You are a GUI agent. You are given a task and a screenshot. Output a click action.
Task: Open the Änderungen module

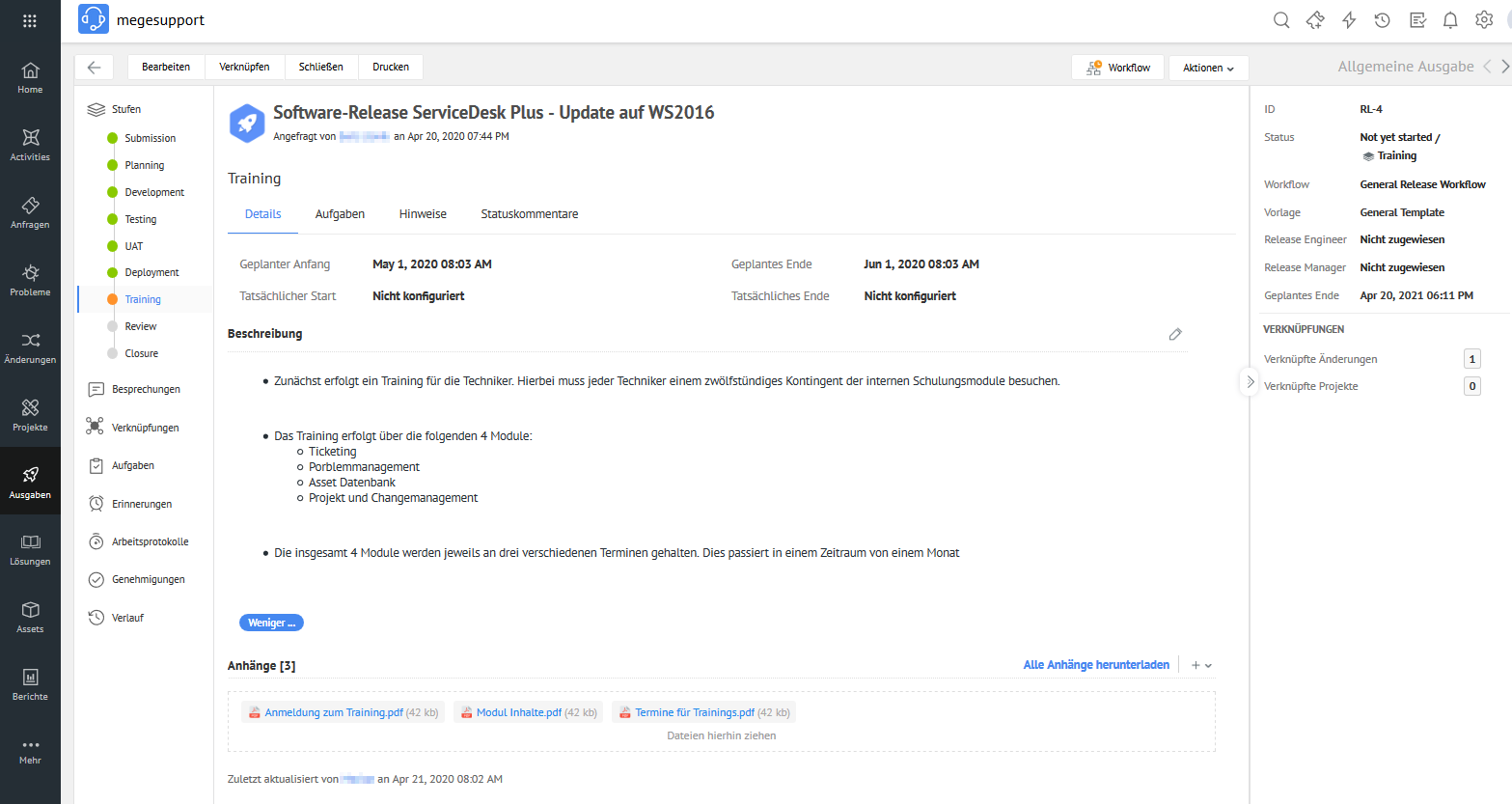30,347
